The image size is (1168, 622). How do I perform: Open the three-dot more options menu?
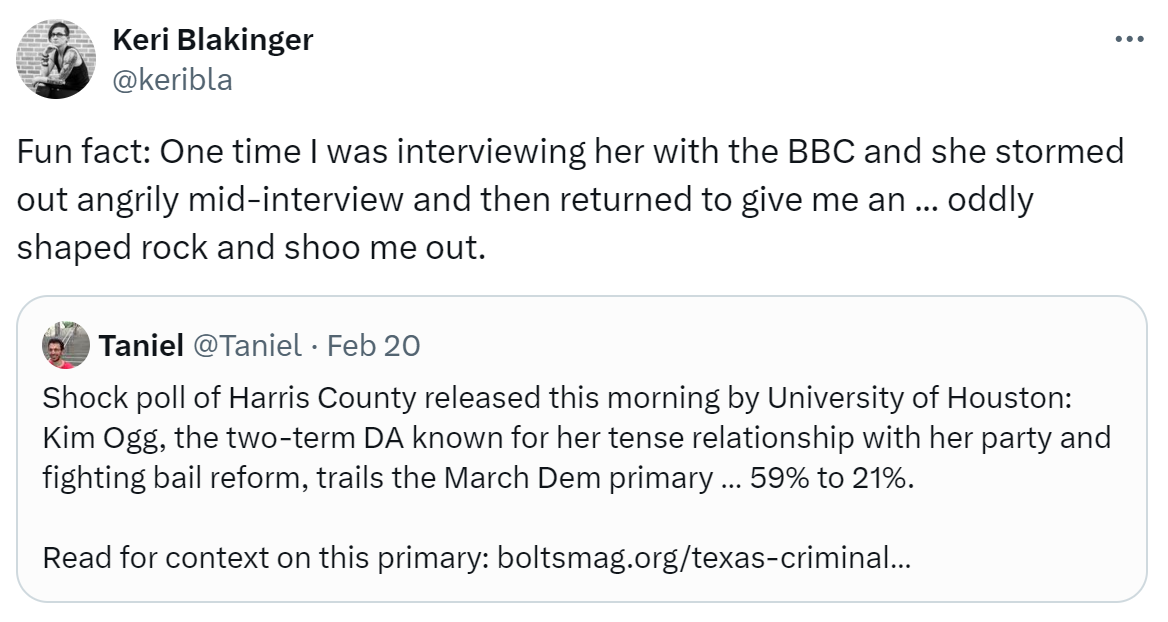point(1128,40)
